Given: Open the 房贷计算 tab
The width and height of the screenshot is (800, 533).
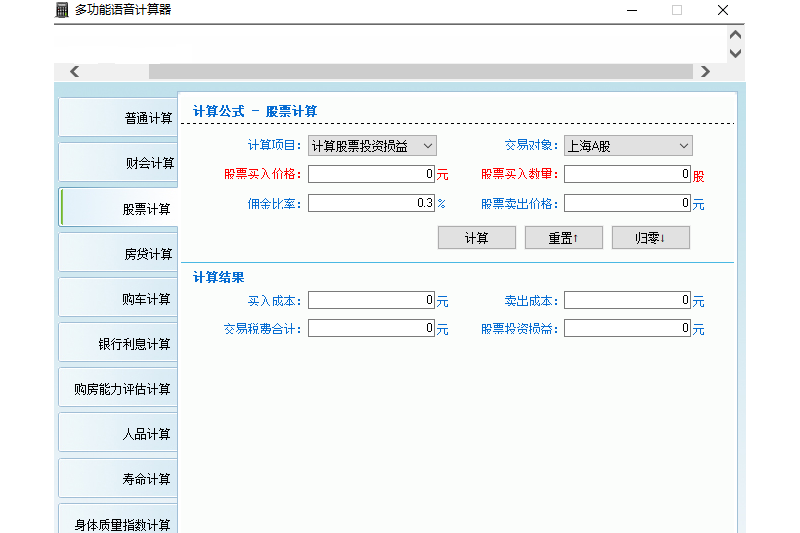Looking at the screenshot, I should 118,253.
